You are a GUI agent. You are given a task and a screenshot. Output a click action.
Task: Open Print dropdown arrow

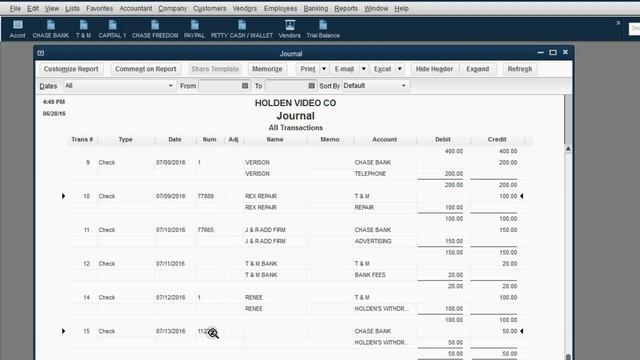[324, 69]
